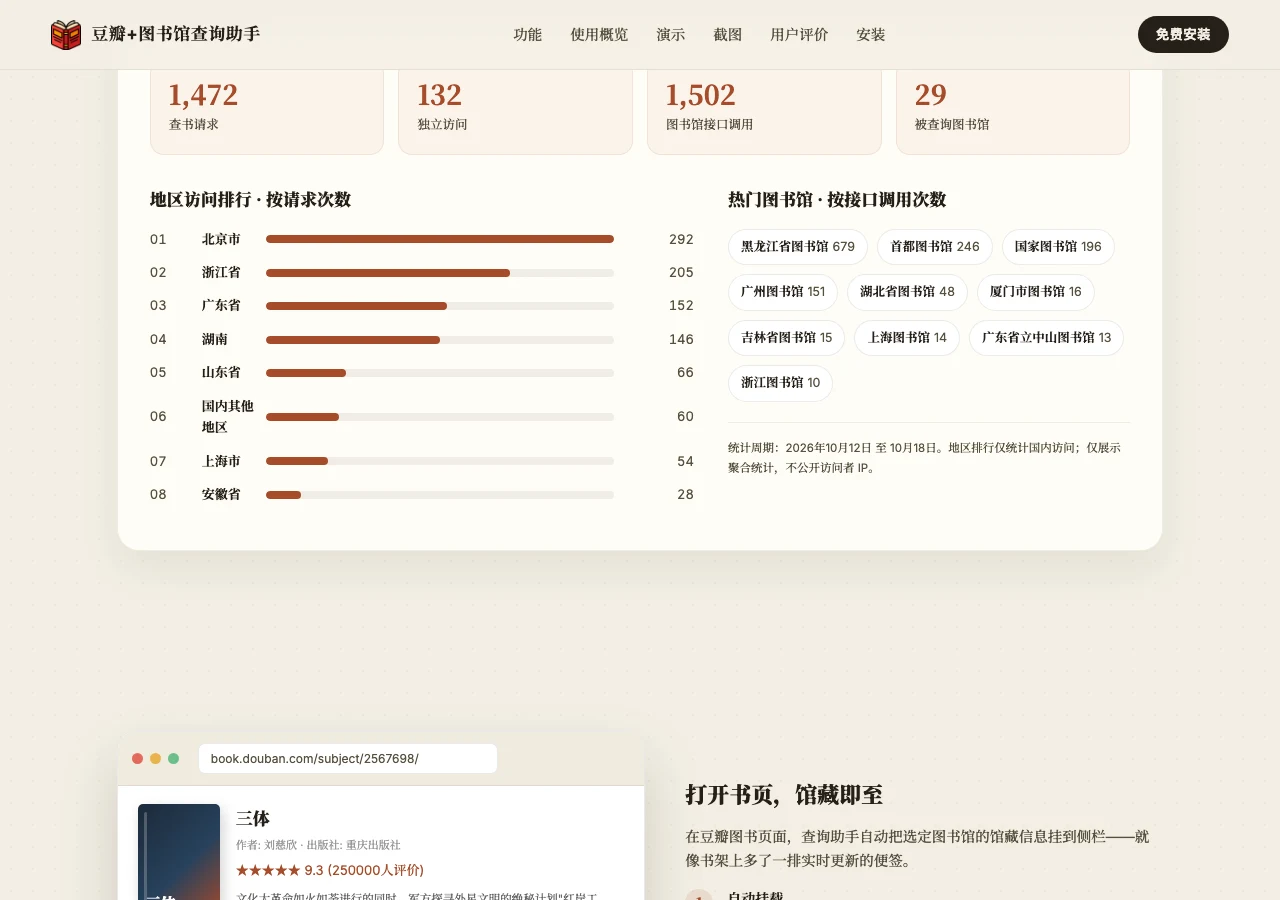Click the site title 豆瓣+图书馆查询助手
The height and width of the screenshot is (900, 1280).
(x=176, y=35)
